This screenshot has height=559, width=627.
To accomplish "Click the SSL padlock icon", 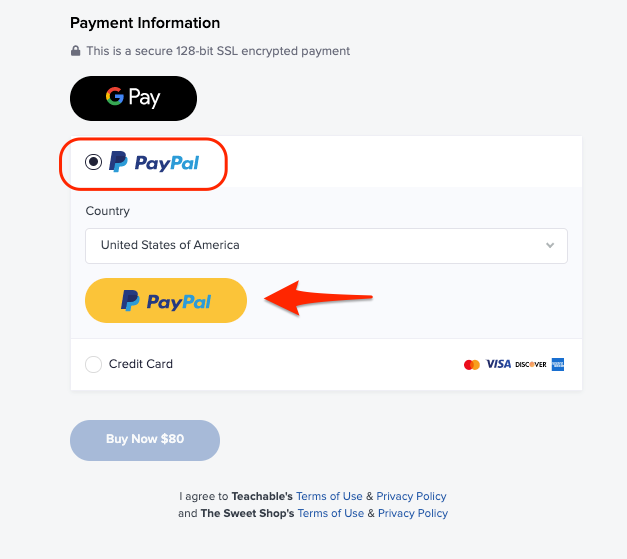I will pyautogui.click(x=75, y=51).
